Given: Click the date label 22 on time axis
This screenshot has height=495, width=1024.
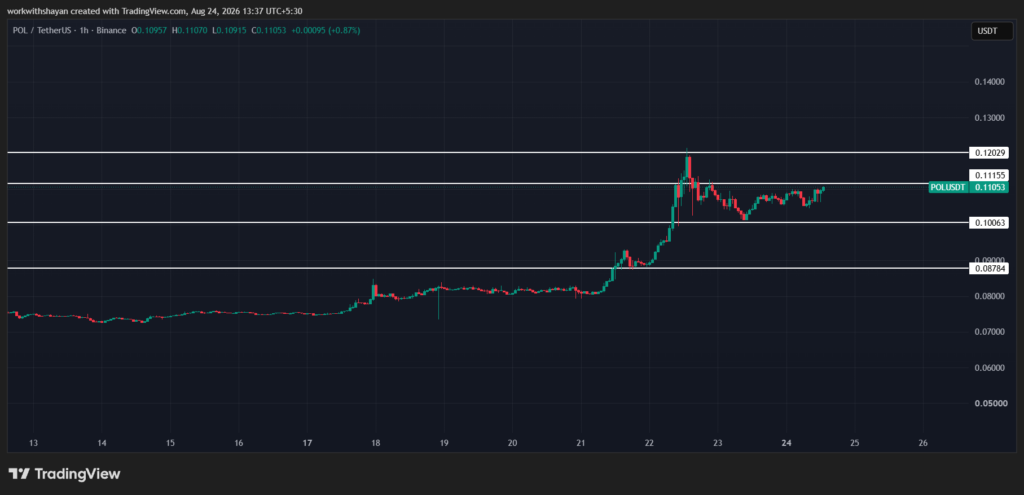Looking at the screenshot, I should [649, 443].
